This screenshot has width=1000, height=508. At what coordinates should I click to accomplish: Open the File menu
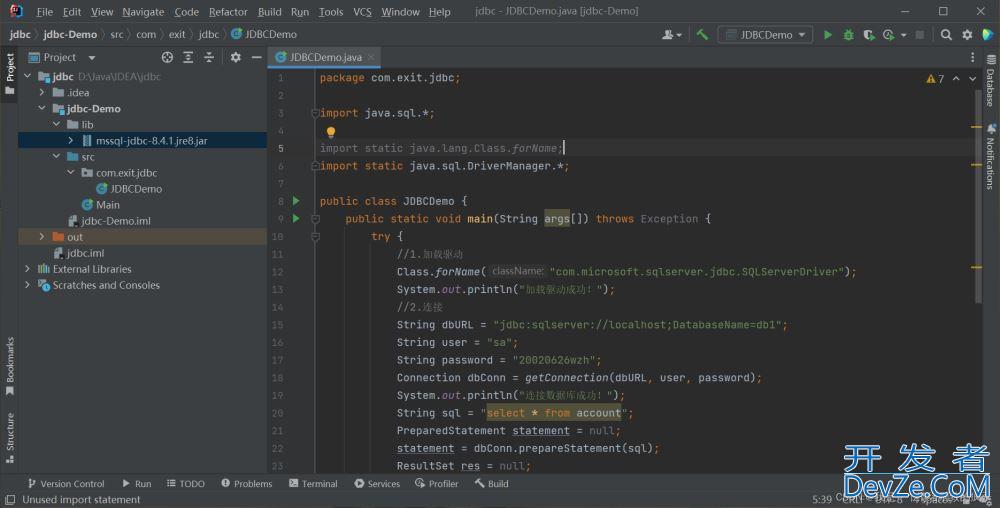pos(45,11)
